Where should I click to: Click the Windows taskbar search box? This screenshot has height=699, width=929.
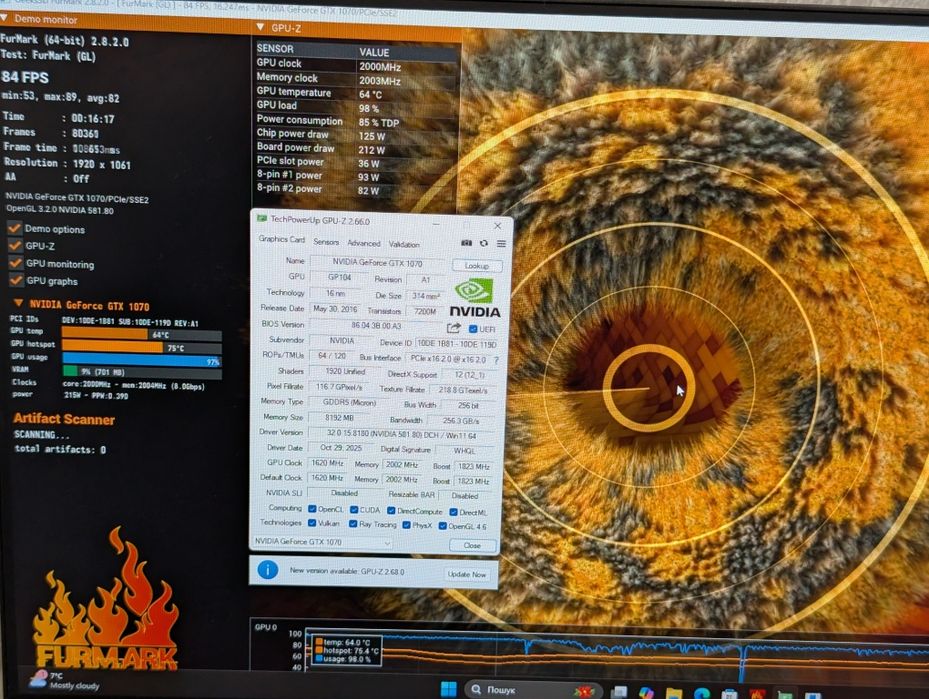coord(533,690)
